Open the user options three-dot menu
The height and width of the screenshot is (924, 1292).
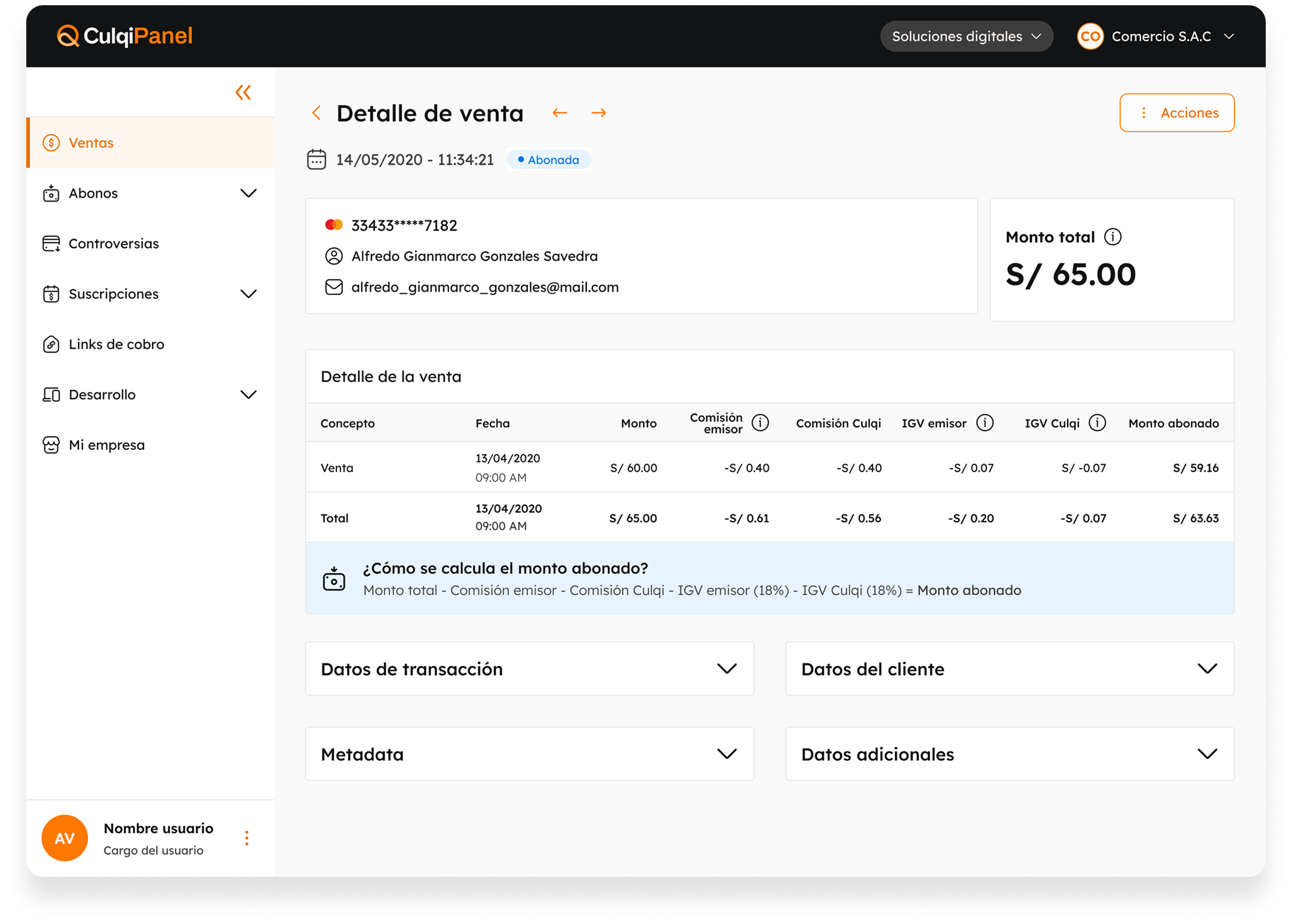tap(246, 838)
